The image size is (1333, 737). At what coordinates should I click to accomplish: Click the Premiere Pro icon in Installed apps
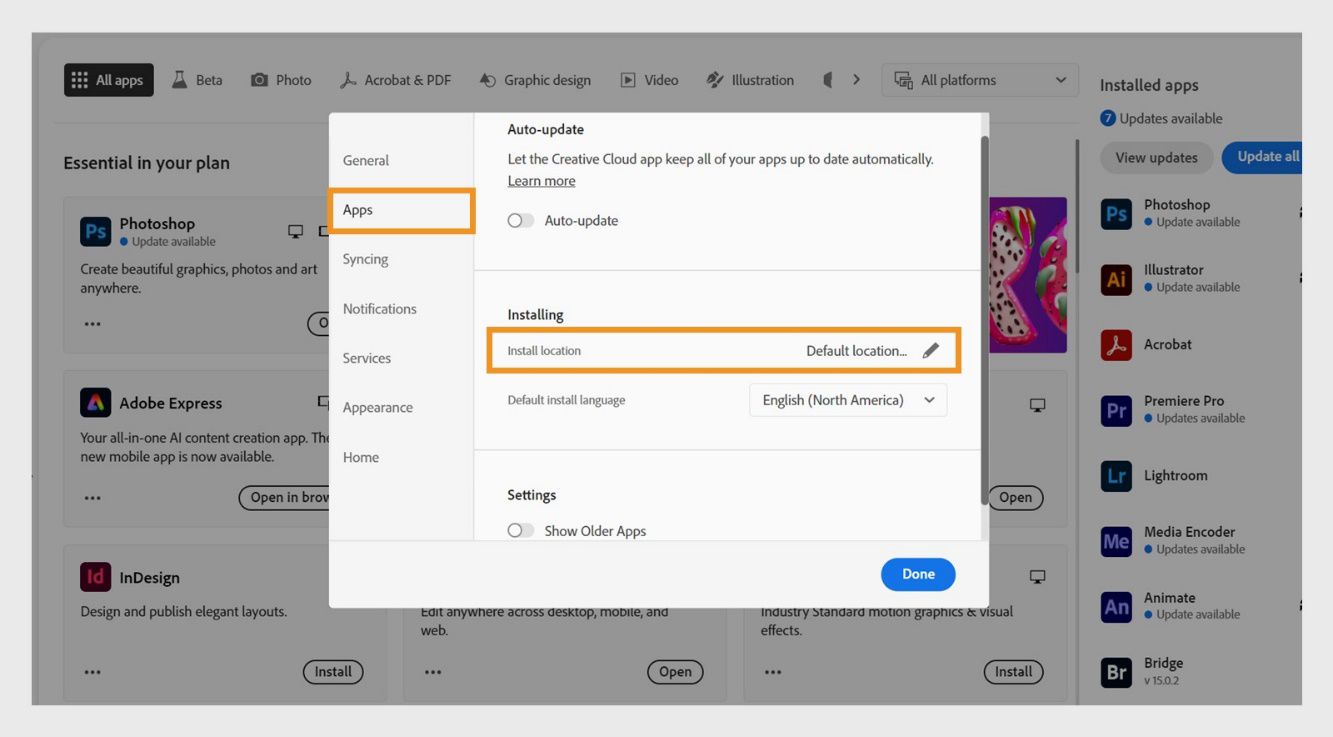[1116, 410]
